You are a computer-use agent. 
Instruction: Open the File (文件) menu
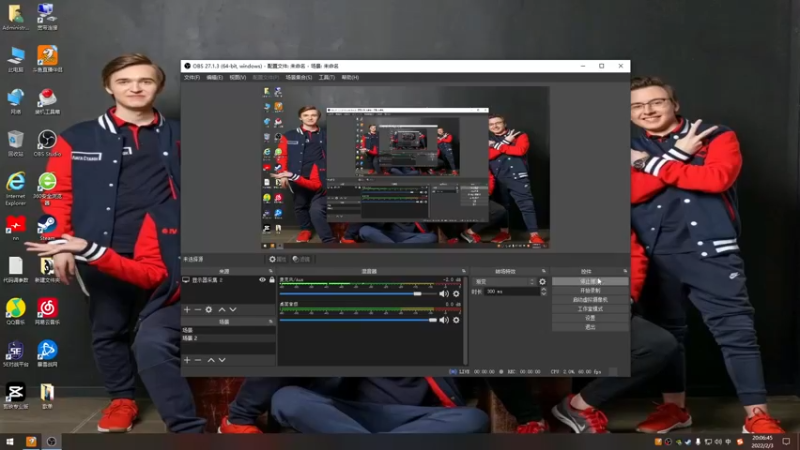[x=192, y=78]
